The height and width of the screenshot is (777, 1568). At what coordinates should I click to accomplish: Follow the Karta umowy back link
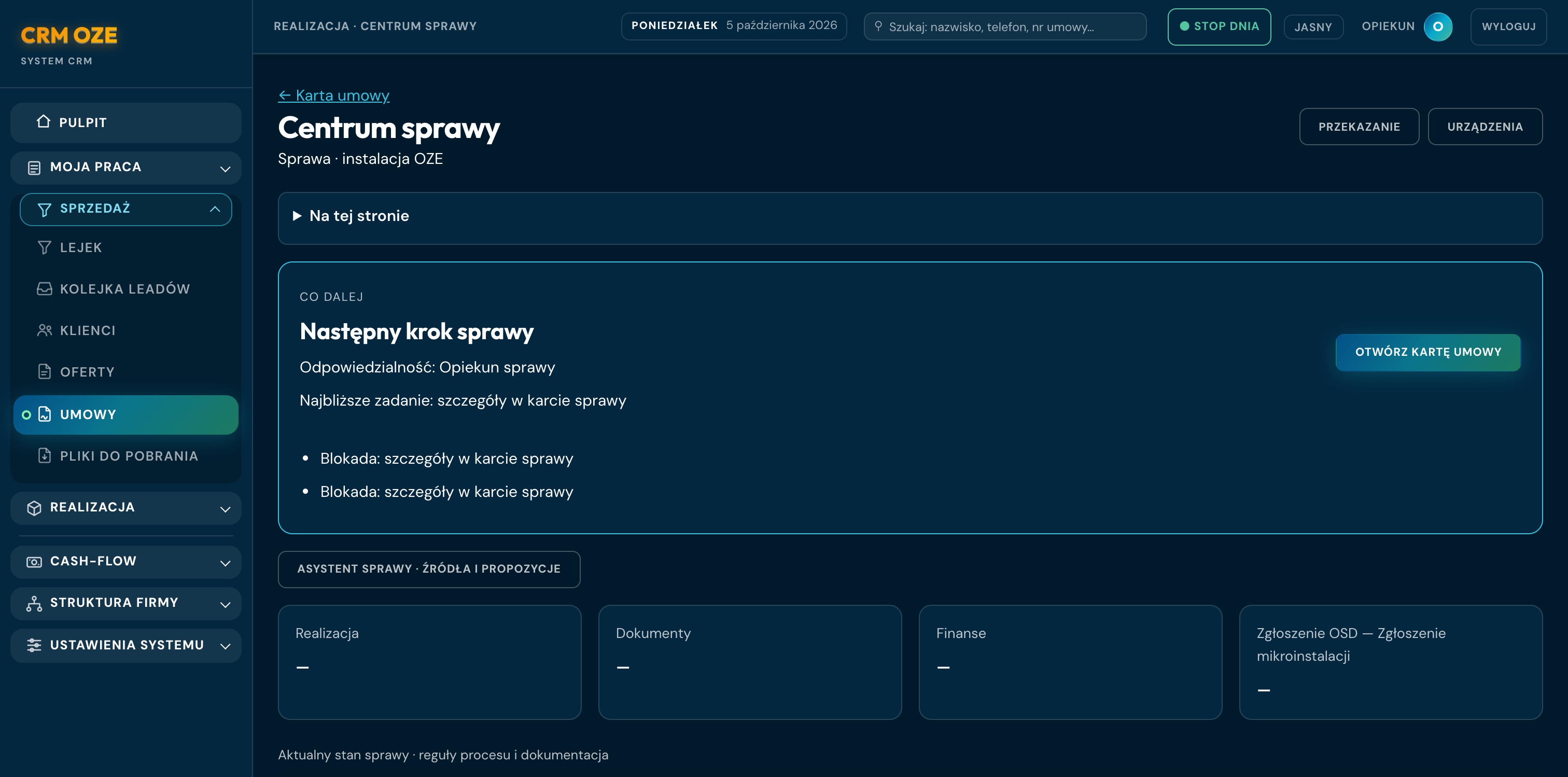point(333,95)
